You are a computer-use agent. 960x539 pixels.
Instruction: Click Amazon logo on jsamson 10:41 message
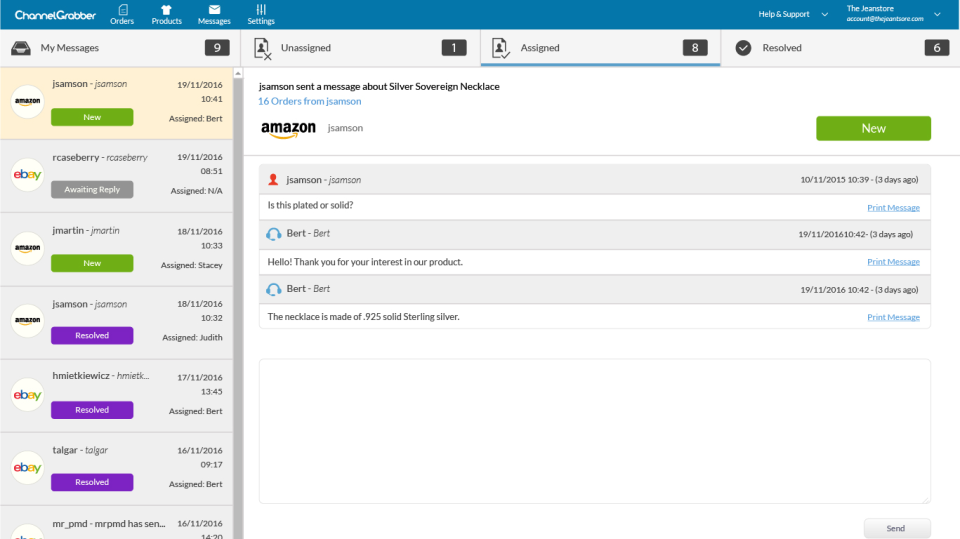tap(28, 101)
